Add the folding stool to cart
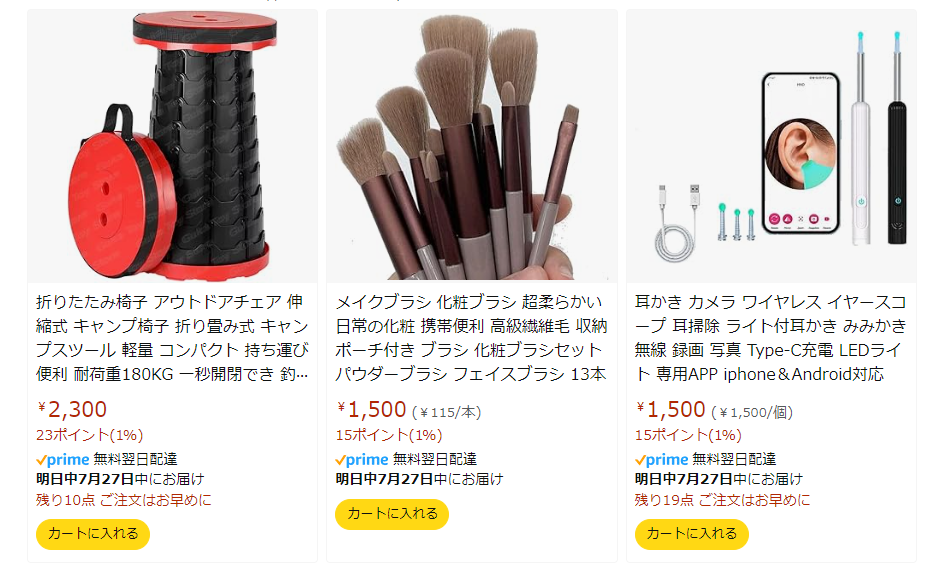The height and width of the screenshot is (579, 946). tap(93, 534)
